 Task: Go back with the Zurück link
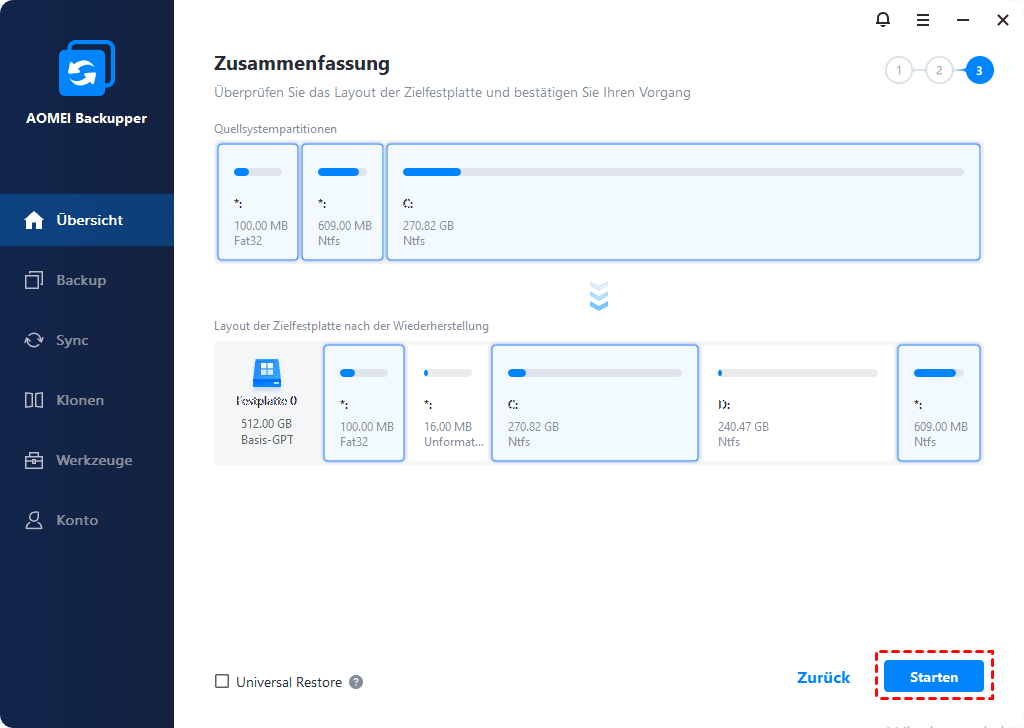[824, 678]
